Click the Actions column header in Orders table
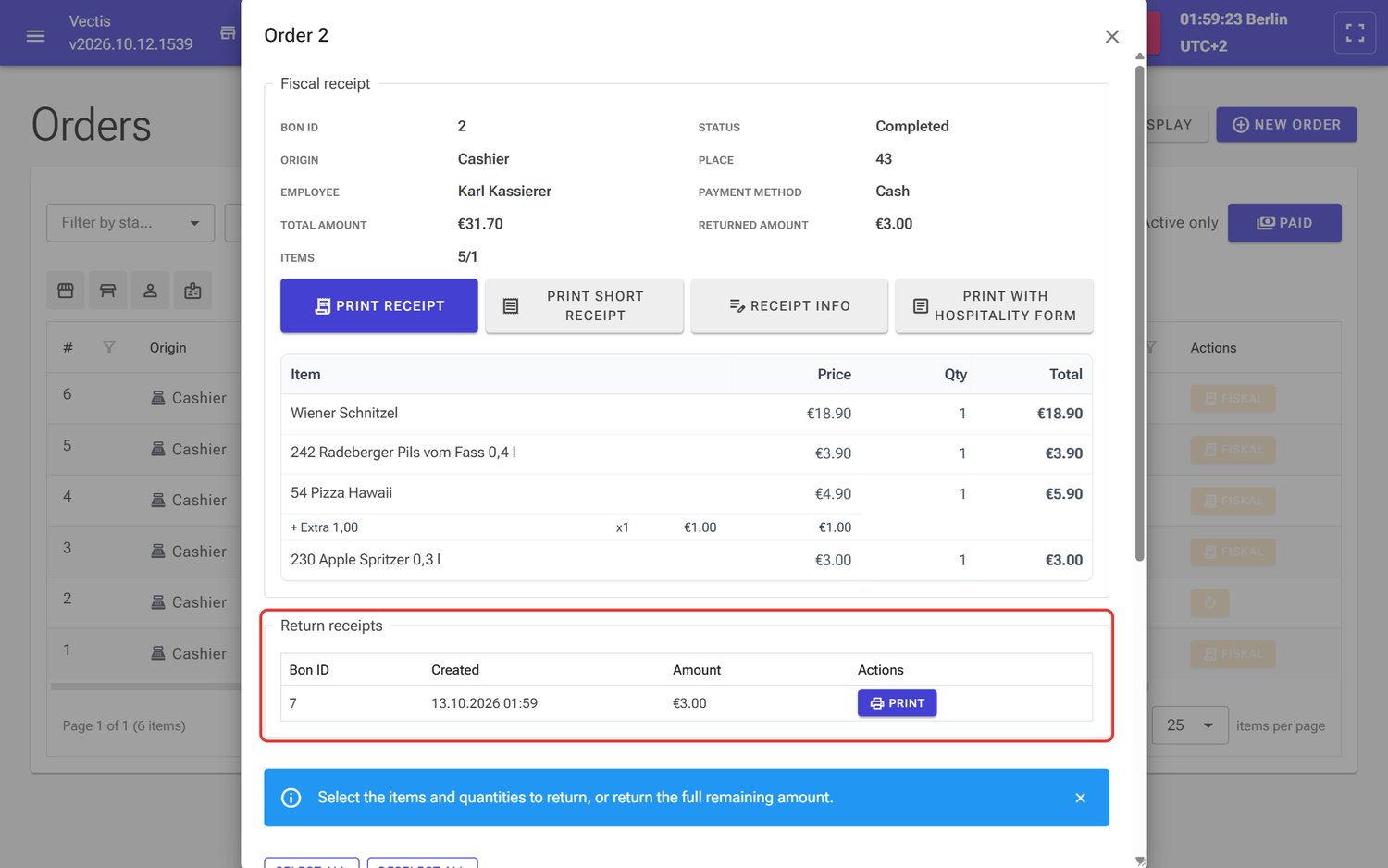Screen dimensions: 1388x868 coord(1213,348)
